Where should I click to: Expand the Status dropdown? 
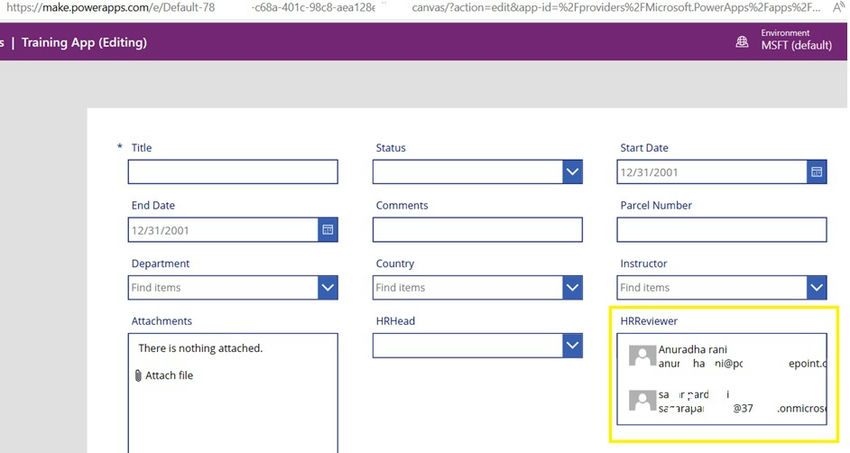pyautogui.click(x=572, y=172)
